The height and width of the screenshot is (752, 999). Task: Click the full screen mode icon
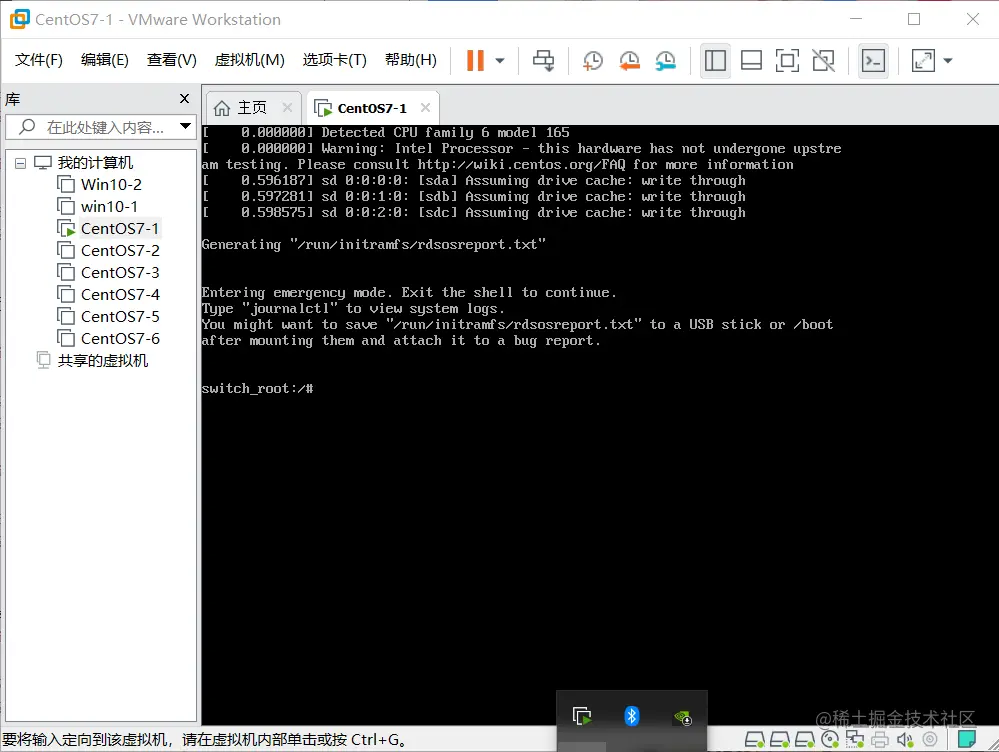787,61
